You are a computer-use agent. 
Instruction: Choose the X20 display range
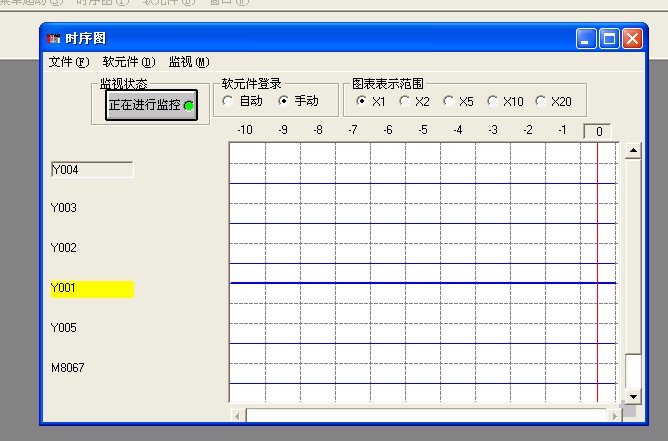[x=541, y=101]
